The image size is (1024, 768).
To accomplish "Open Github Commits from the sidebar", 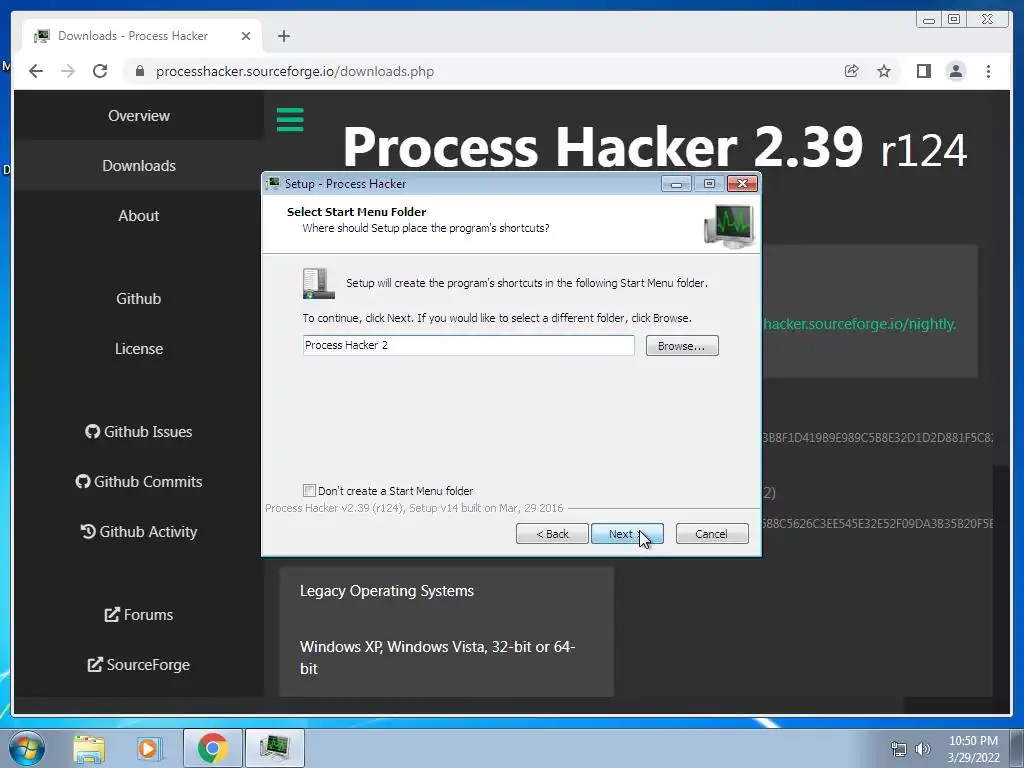I will pos(138,482).
